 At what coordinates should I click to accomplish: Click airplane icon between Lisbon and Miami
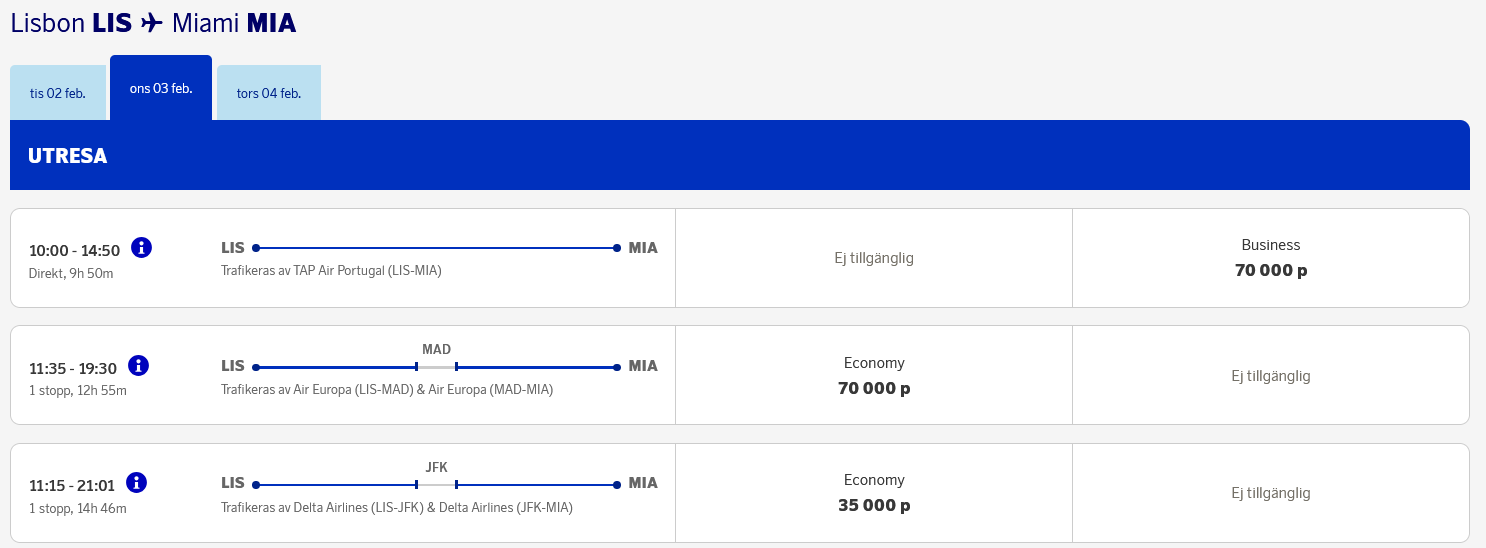(x=152, y=22)
